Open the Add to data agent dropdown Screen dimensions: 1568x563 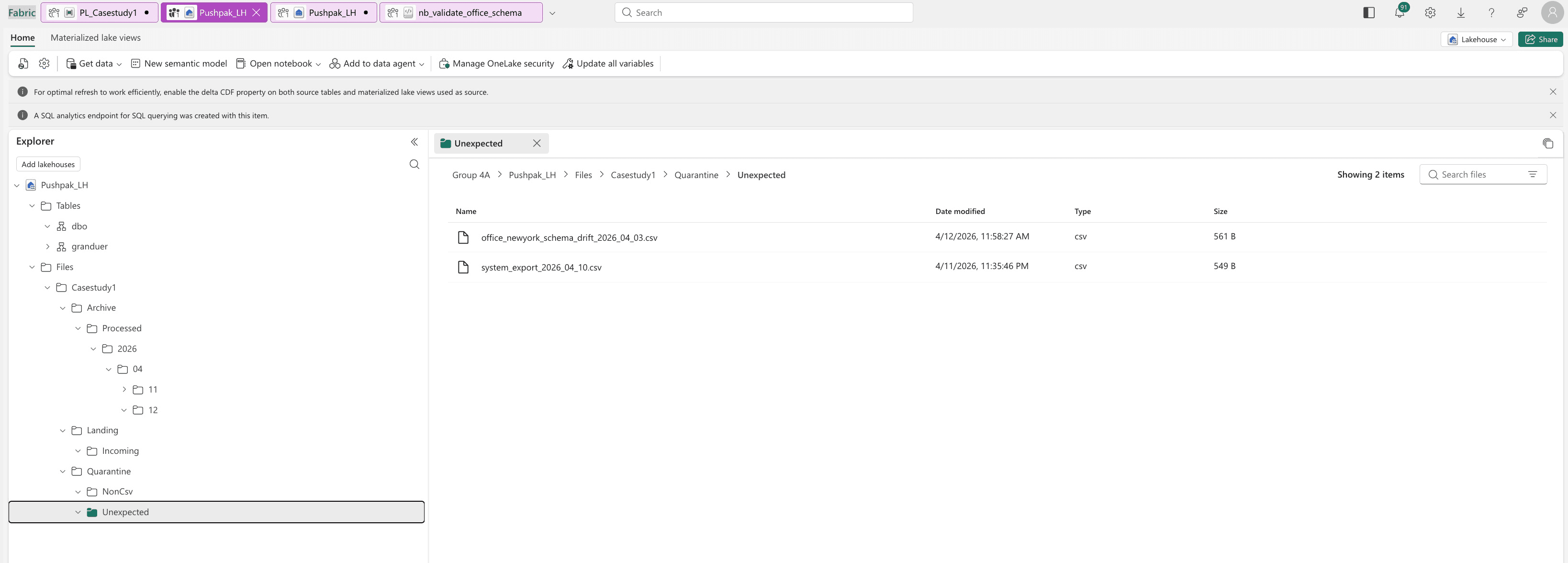pos(377,63)
